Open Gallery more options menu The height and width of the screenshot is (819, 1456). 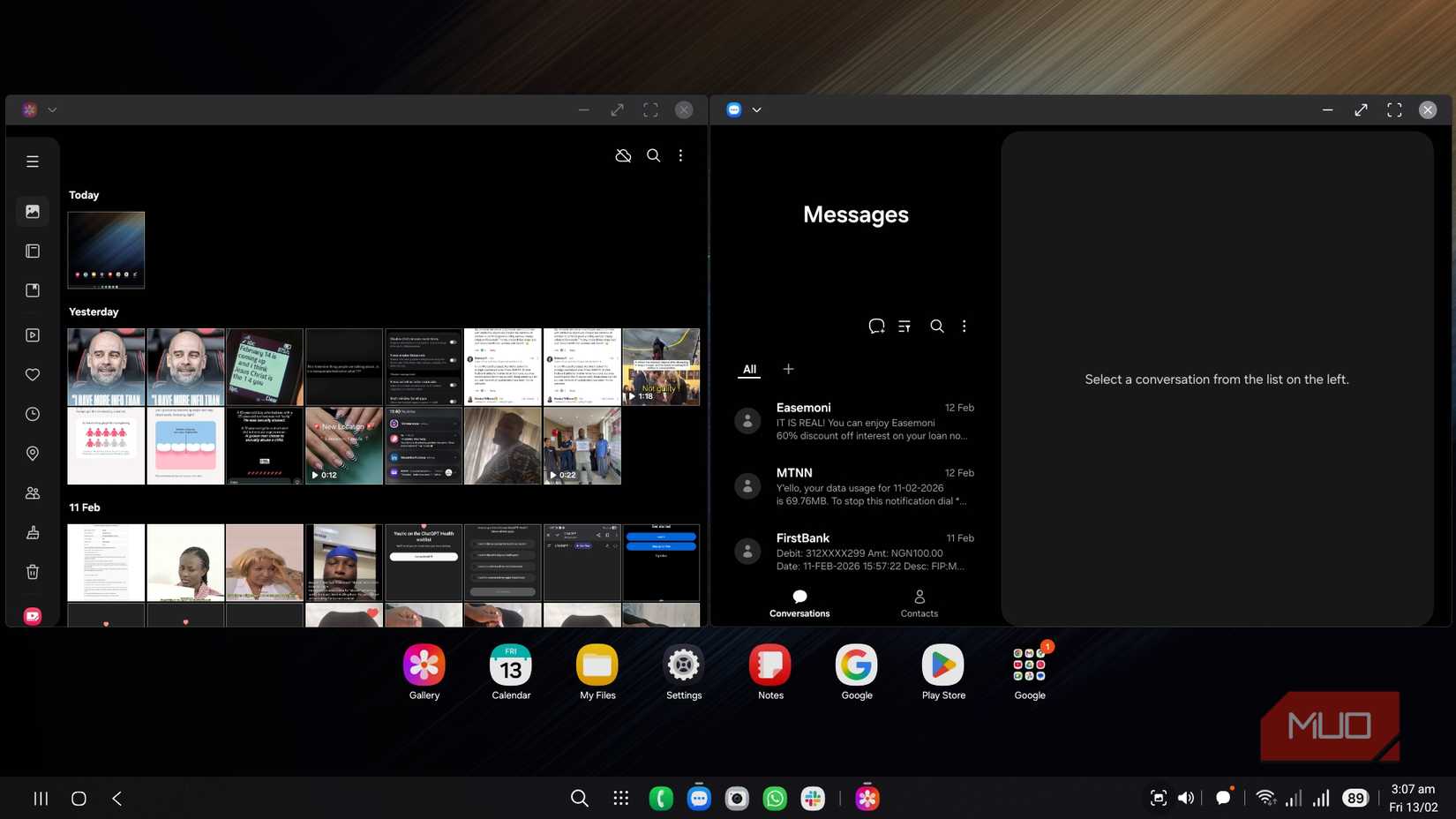[680, 155]
